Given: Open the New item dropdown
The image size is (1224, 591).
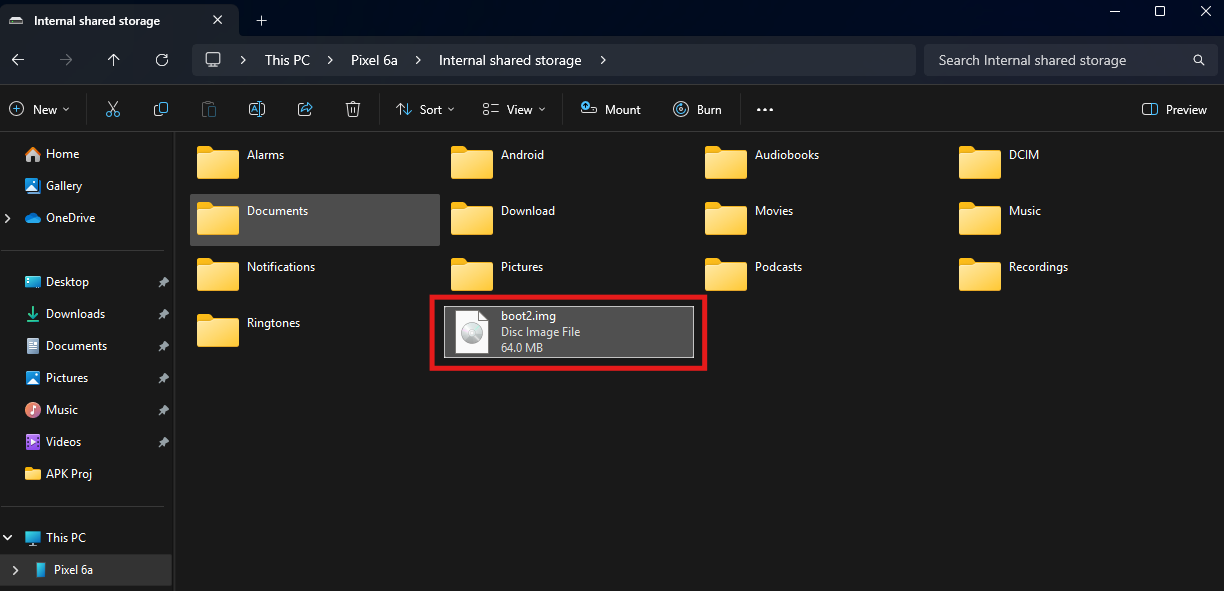Looking at the screenshot, I should click(x=39, y=109).
